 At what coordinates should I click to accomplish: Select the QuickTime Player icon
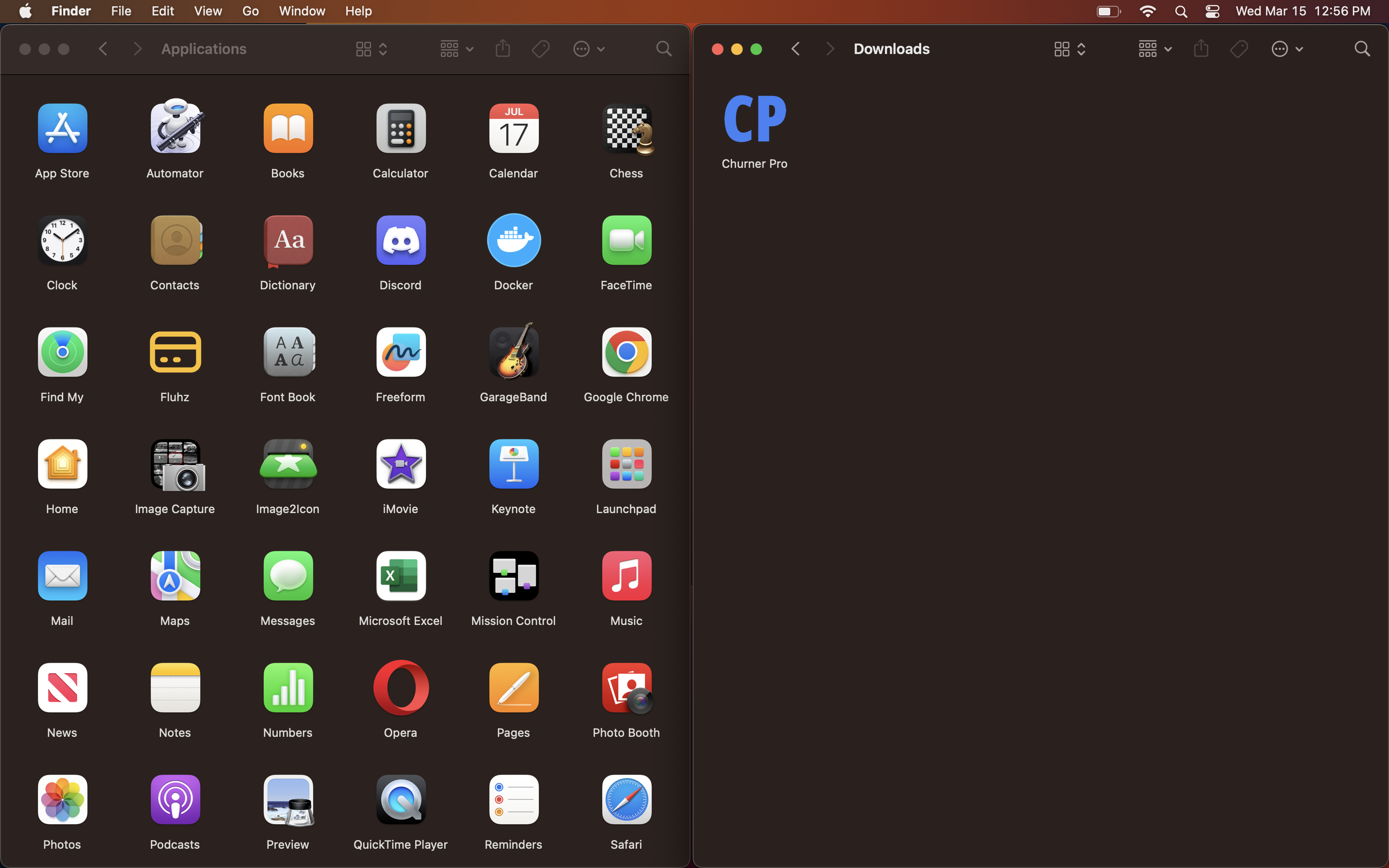[x=401, y=800]
